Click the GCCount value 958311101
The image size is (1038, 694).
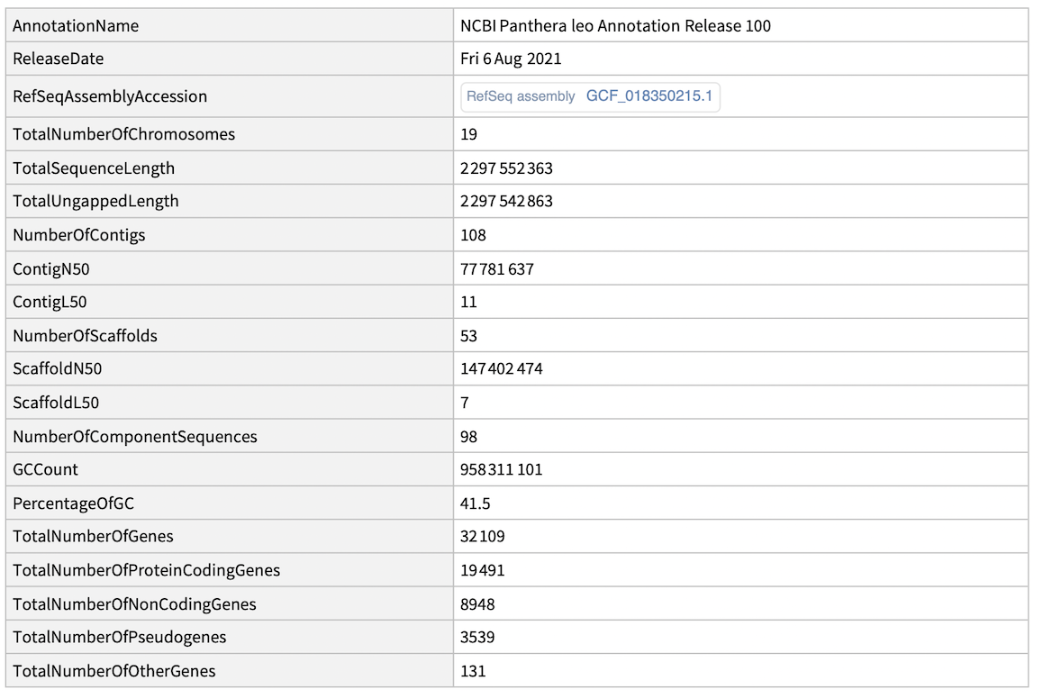[502, 471]
